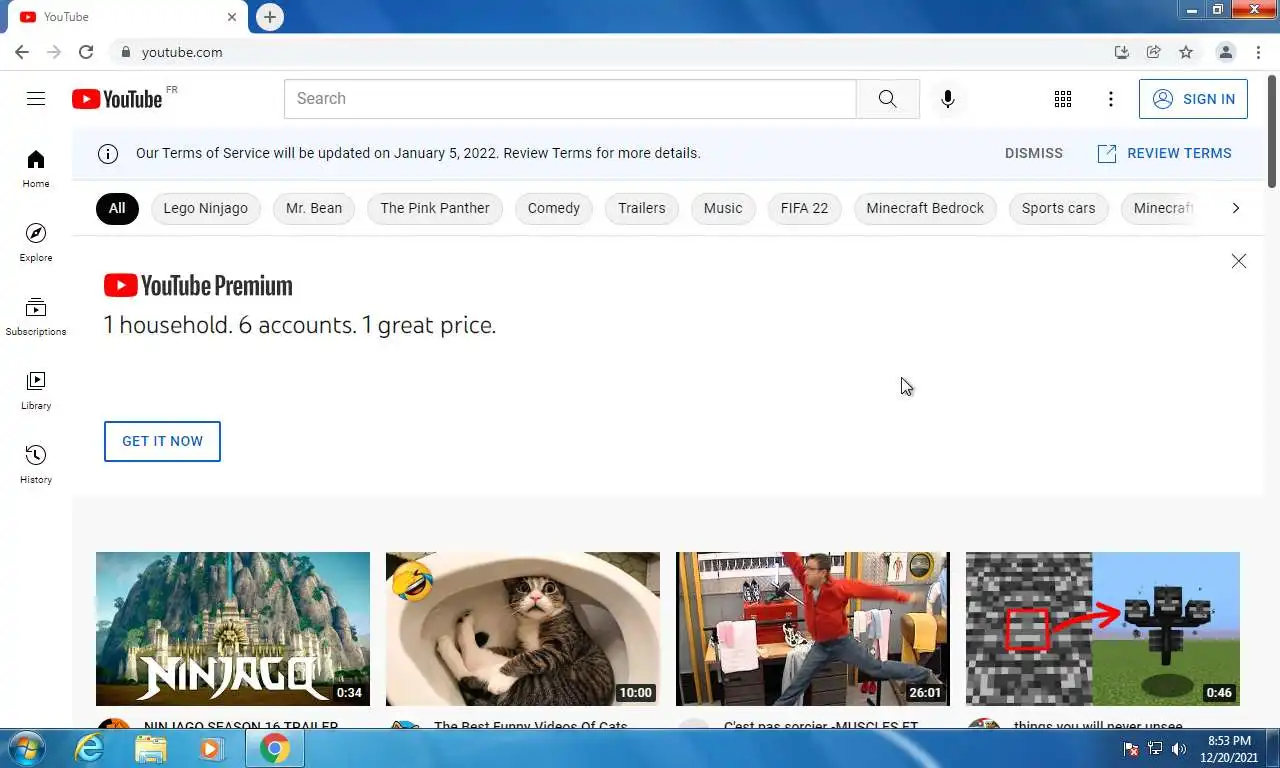Bookmark this page with star icon
The width and height of the screenshot is (1280, 768).
click(1186, 52)
